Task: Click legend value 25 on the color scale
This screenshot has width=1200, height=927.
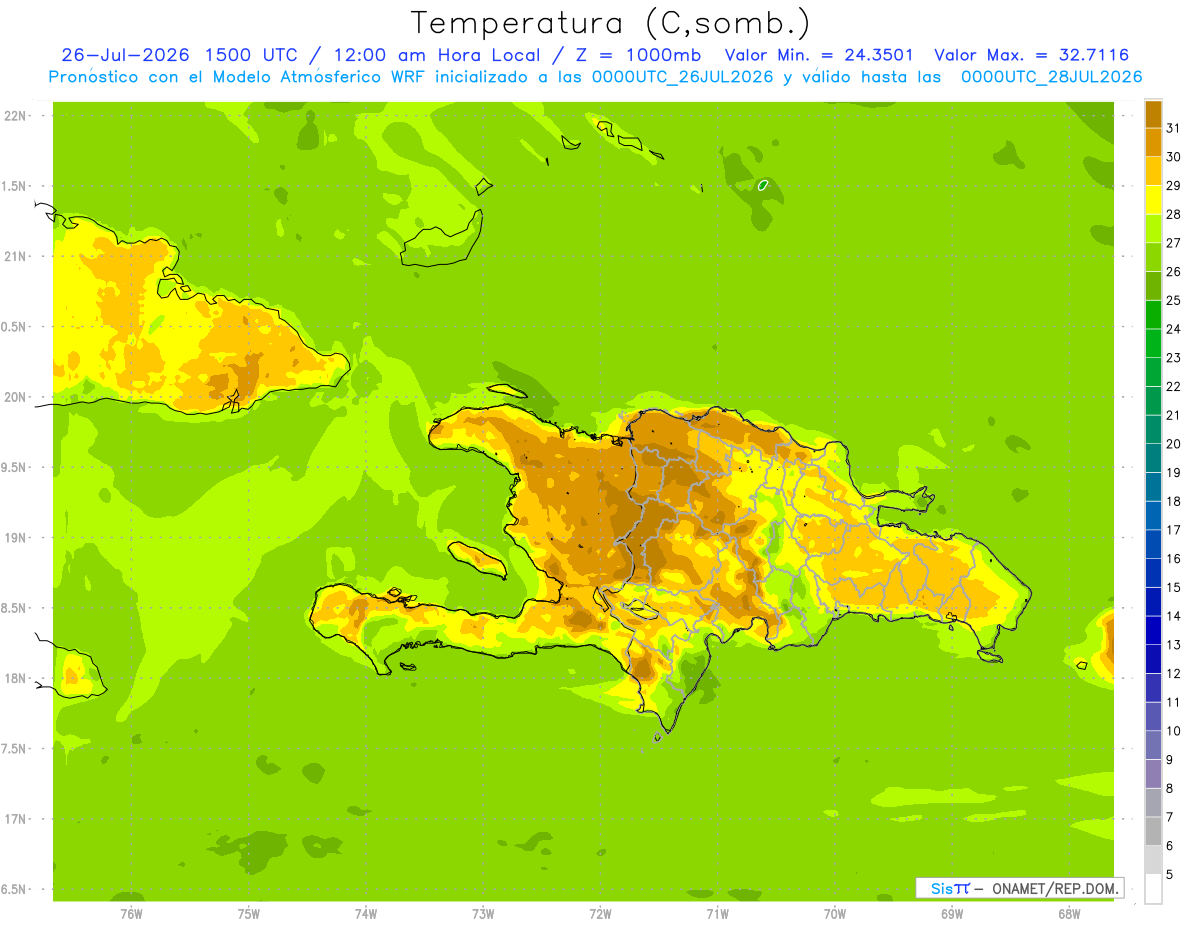Action: pos(1174,300)
